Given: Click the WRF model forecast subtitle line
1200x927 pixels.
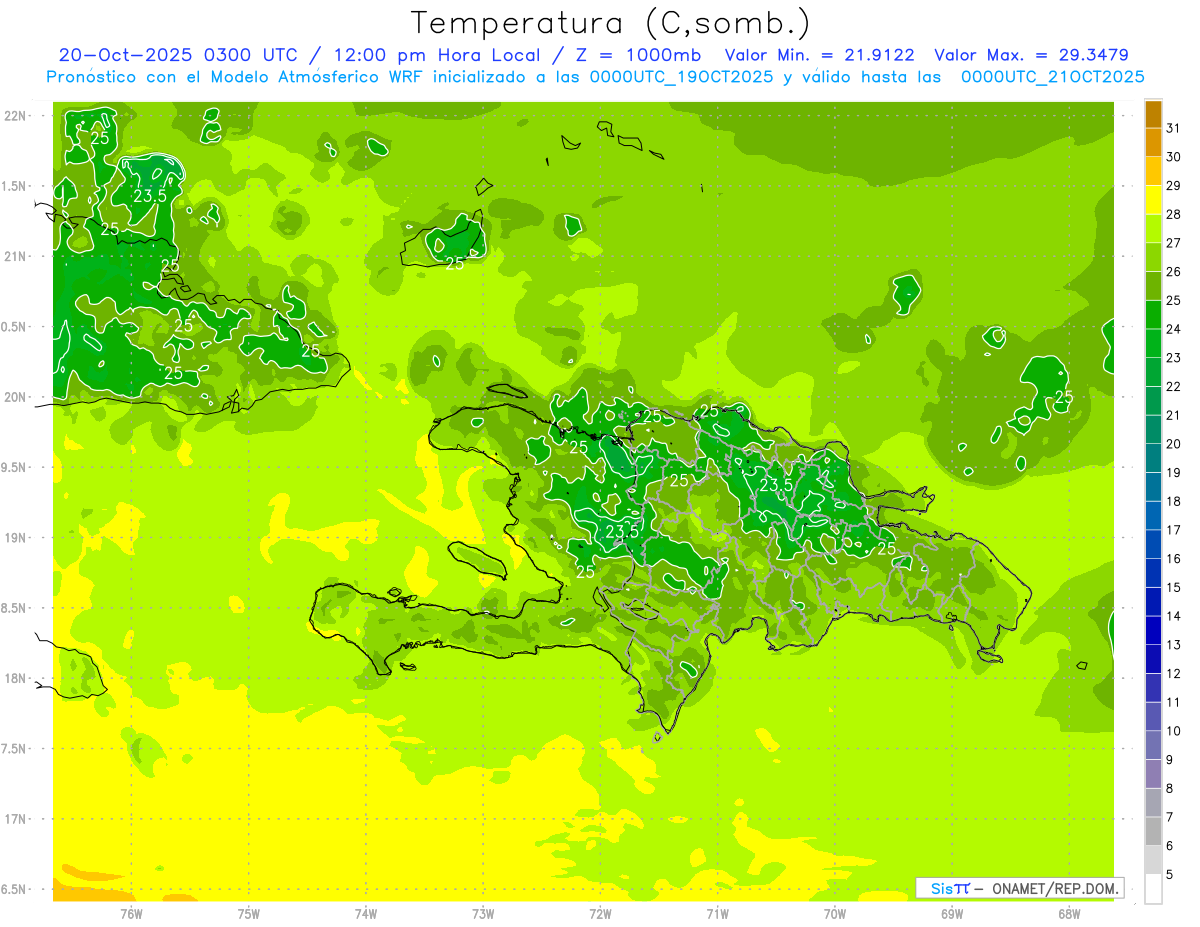Looking at the screenshot, I should [x=595, y=77].
